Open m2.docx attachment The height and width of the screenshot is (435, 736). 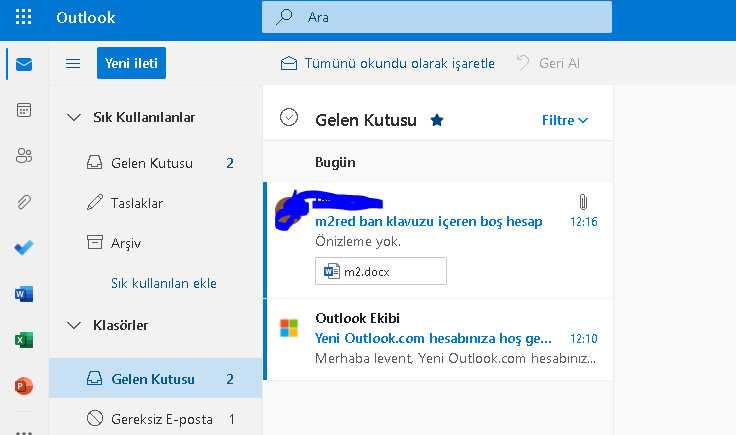(x=381, y=271)
